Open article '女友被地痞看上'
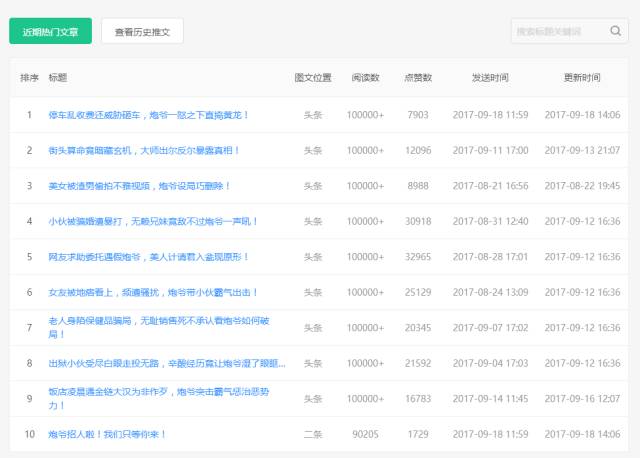The image size is (640, 458). (153, 293)
